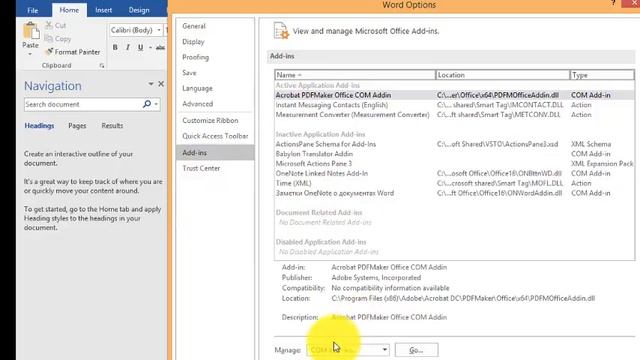Click the Paste clipboard icon
Viewport: 640px width, 360px height.
pyautogui.click(x=31, y=31)
